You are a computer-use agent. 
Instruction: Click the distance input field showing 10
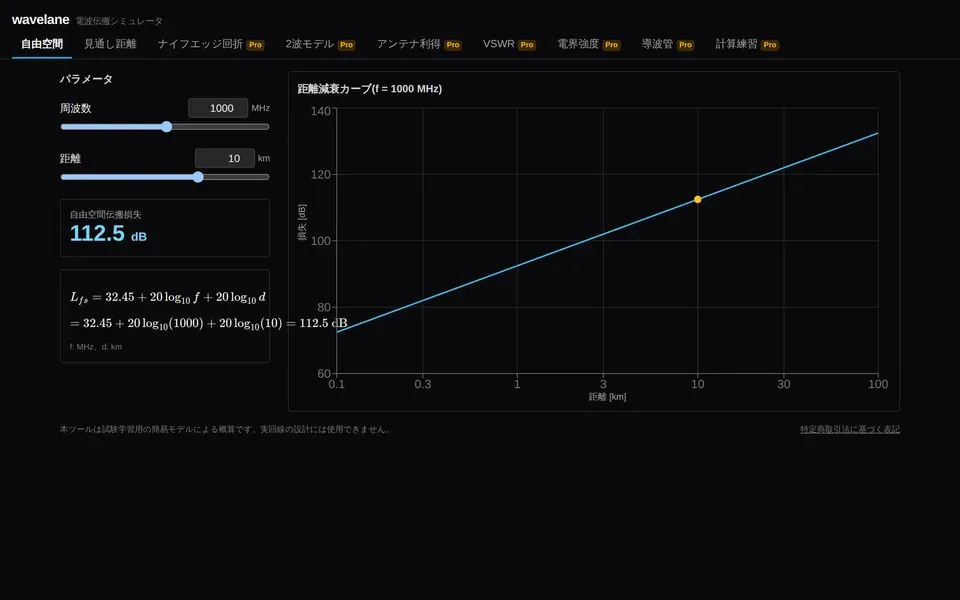(x=225, y=158)
